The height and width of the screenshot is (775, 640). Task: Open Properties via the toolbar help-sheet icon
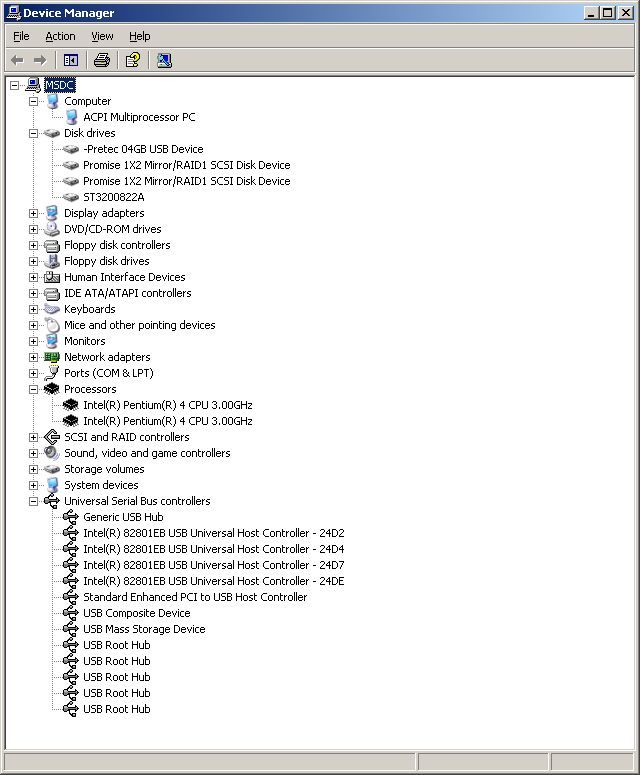(132, 60)
